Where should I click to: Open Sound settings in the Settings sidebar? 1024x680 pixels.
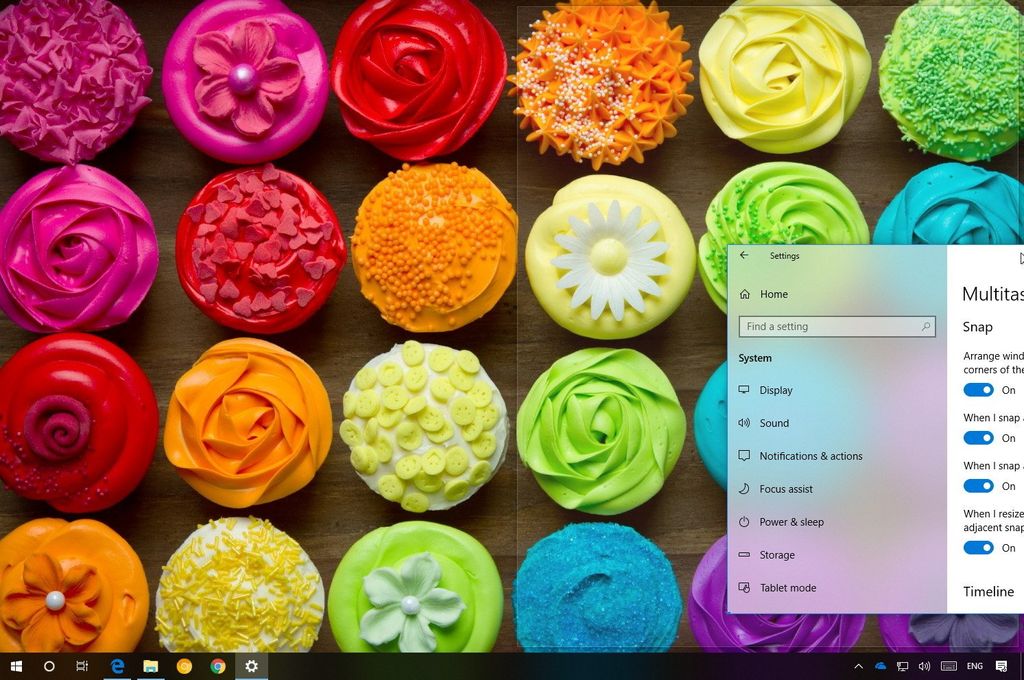(x=773, y=423)
